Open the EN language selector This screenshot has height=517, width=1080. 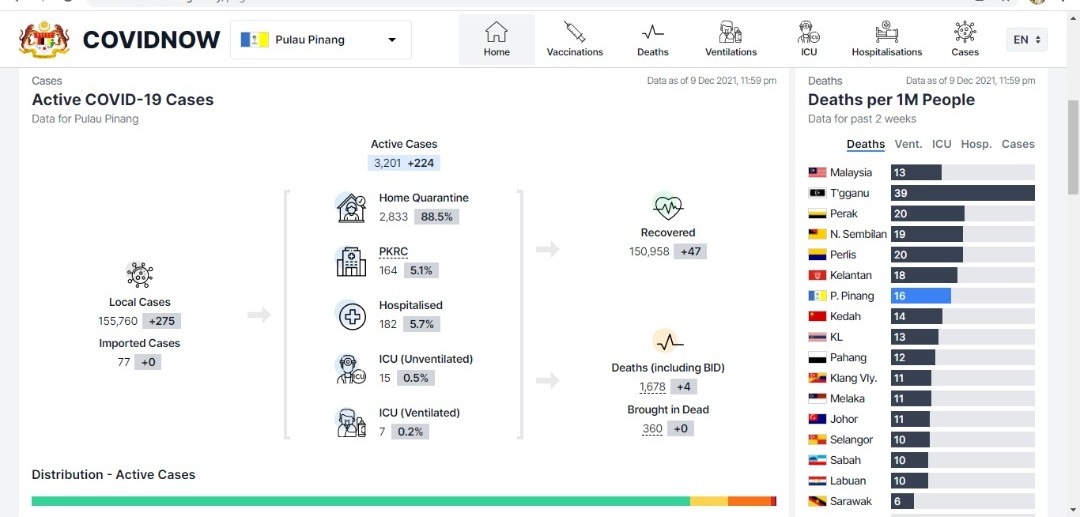coord(1026,40)
